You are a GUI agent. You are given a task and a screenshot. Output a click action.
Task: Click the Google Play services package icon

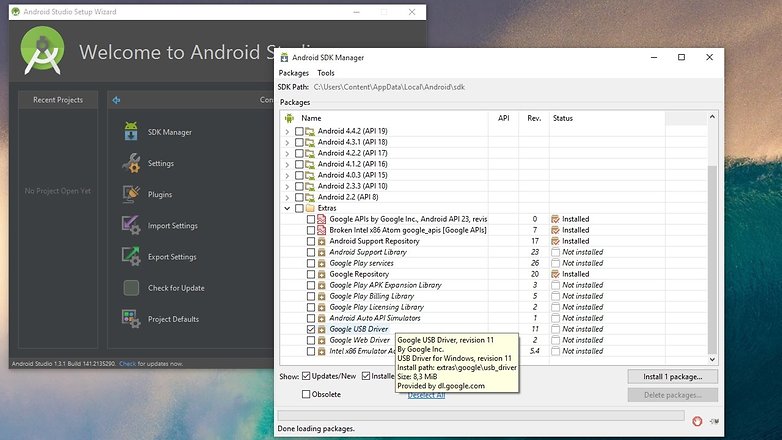322,263
